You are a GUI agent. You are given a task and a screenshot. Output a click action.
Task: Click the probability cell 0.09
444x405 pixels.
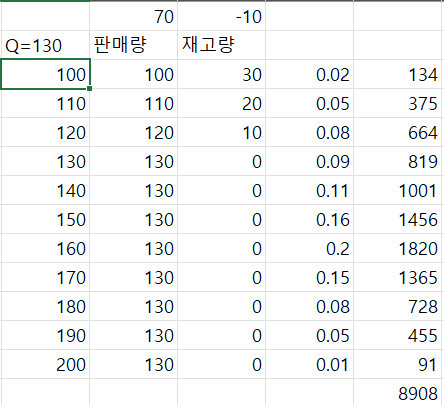[x=309, y=161]
